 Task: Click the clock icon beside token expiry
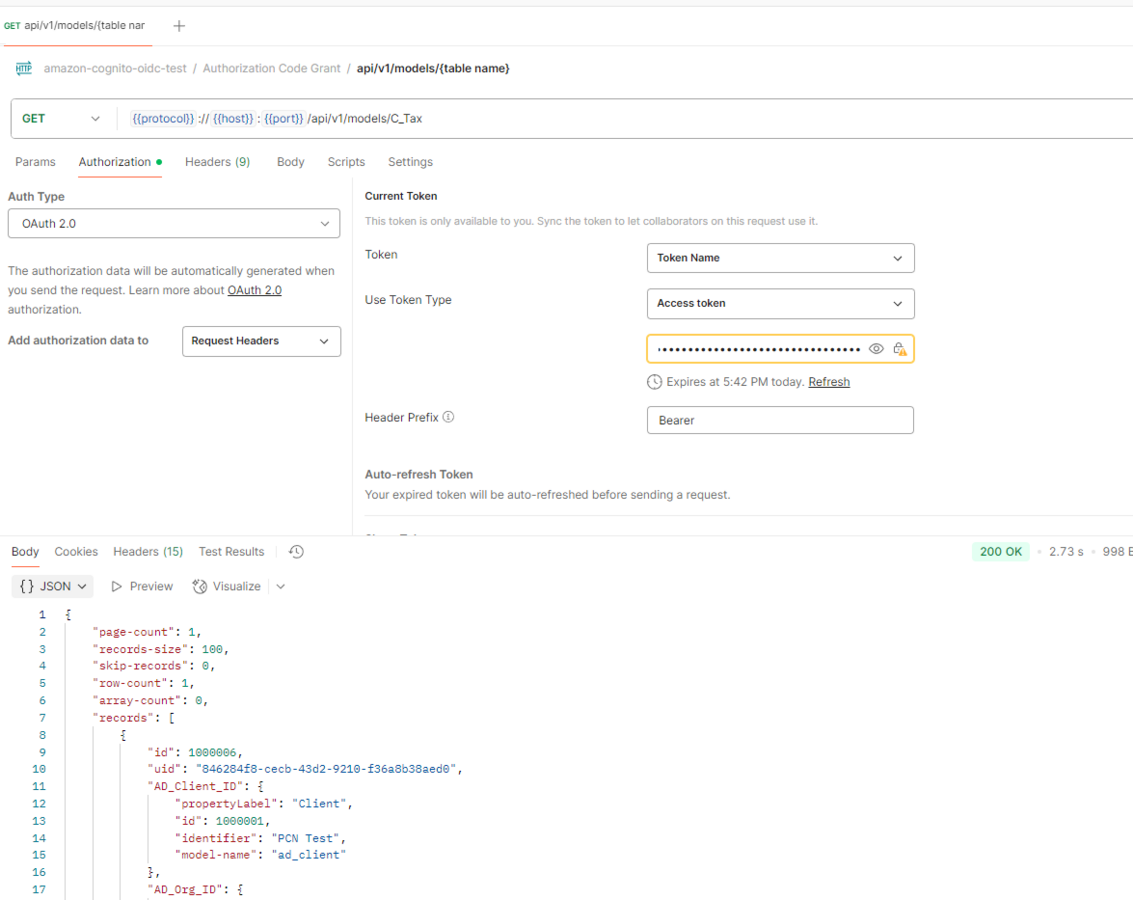(654, 382)
